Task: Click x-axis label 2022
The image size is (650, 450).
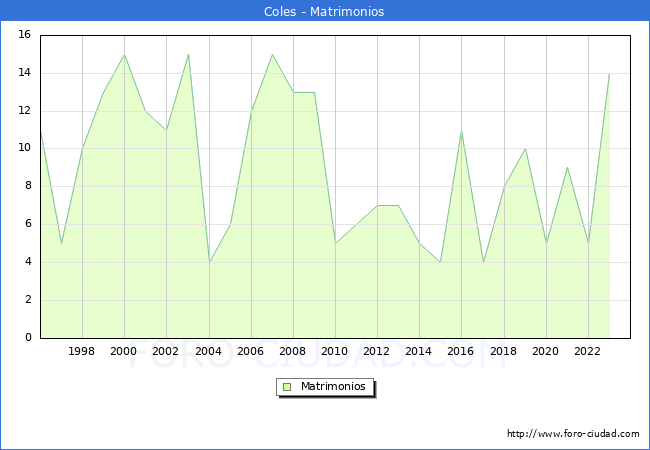Action: point(587,351)
